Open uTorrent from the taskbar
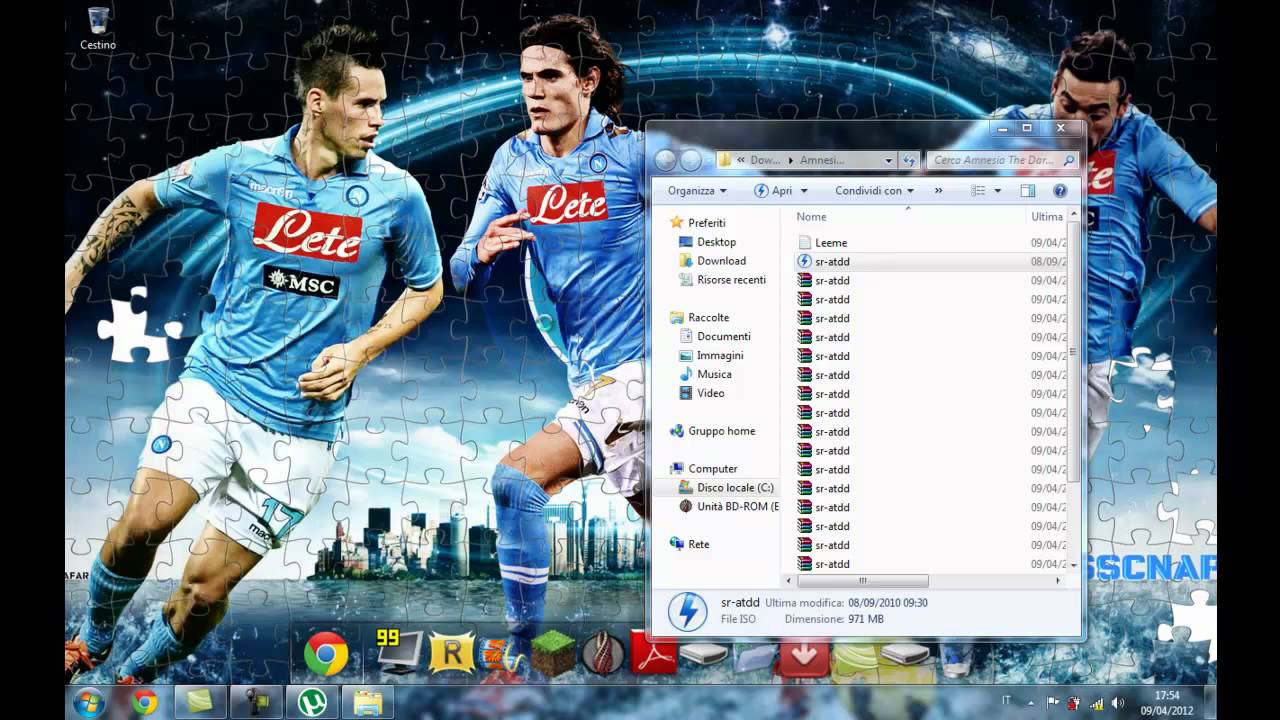Image resolution: width=1280 pixels, height=720 pixels. click(x=312, y=703)
